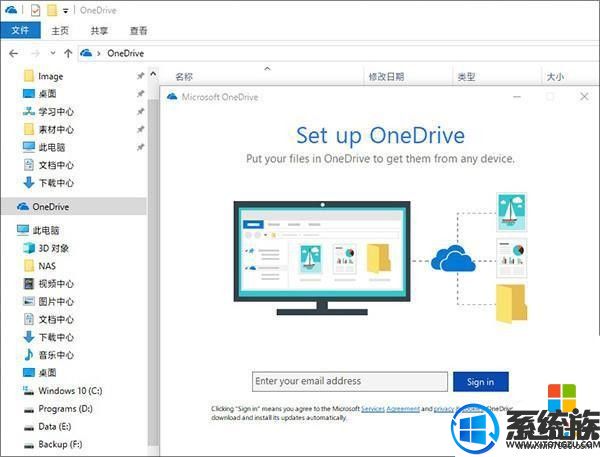The height and width of the screenshot is (457, 600).
Task: Click the Microsoft OneDrive dialog cloud icon
Action: click(172, 96)
